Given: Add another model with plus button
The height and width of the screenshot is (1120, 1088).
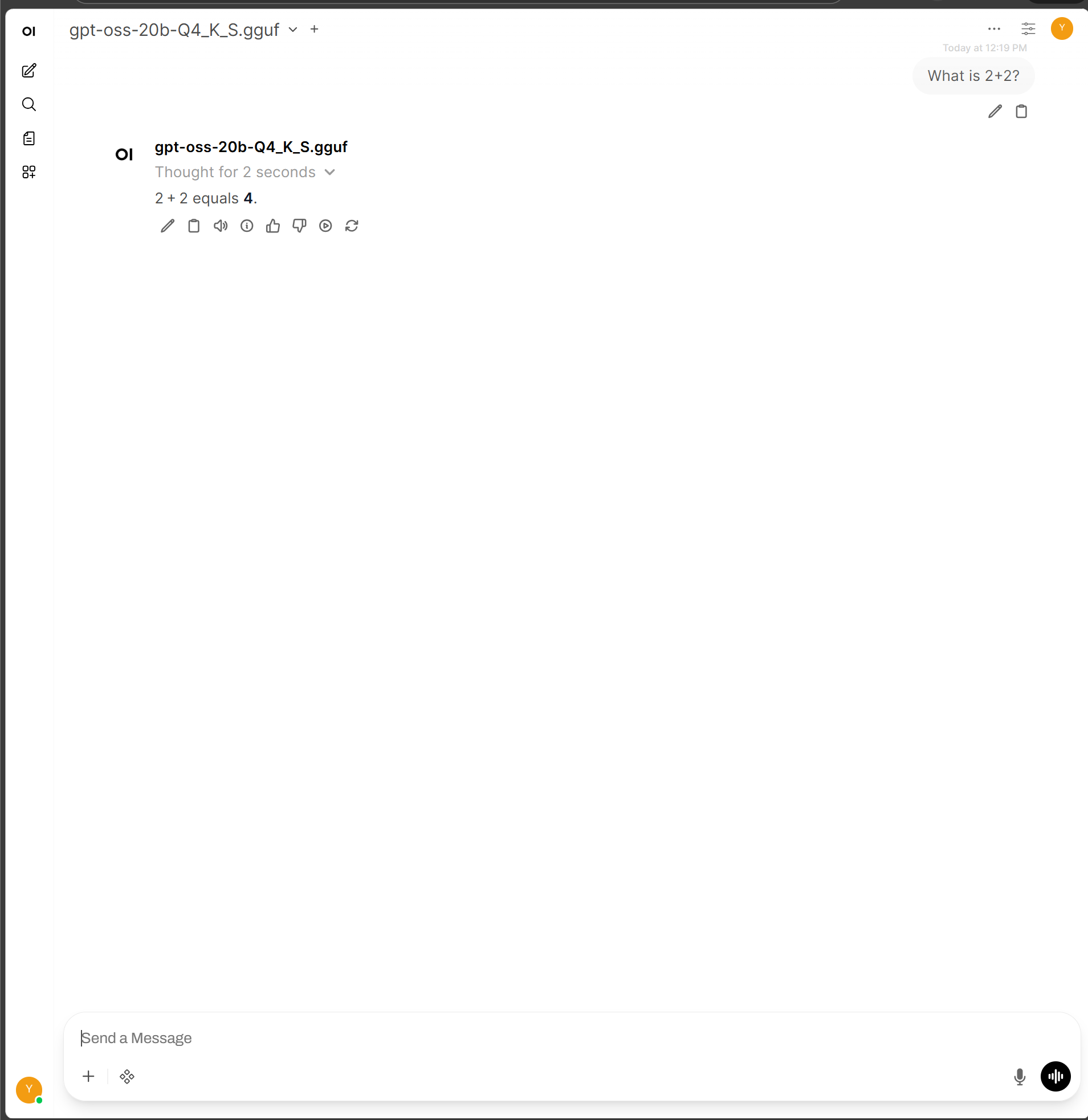Looking at the screenshot, I should coord(315,30).
